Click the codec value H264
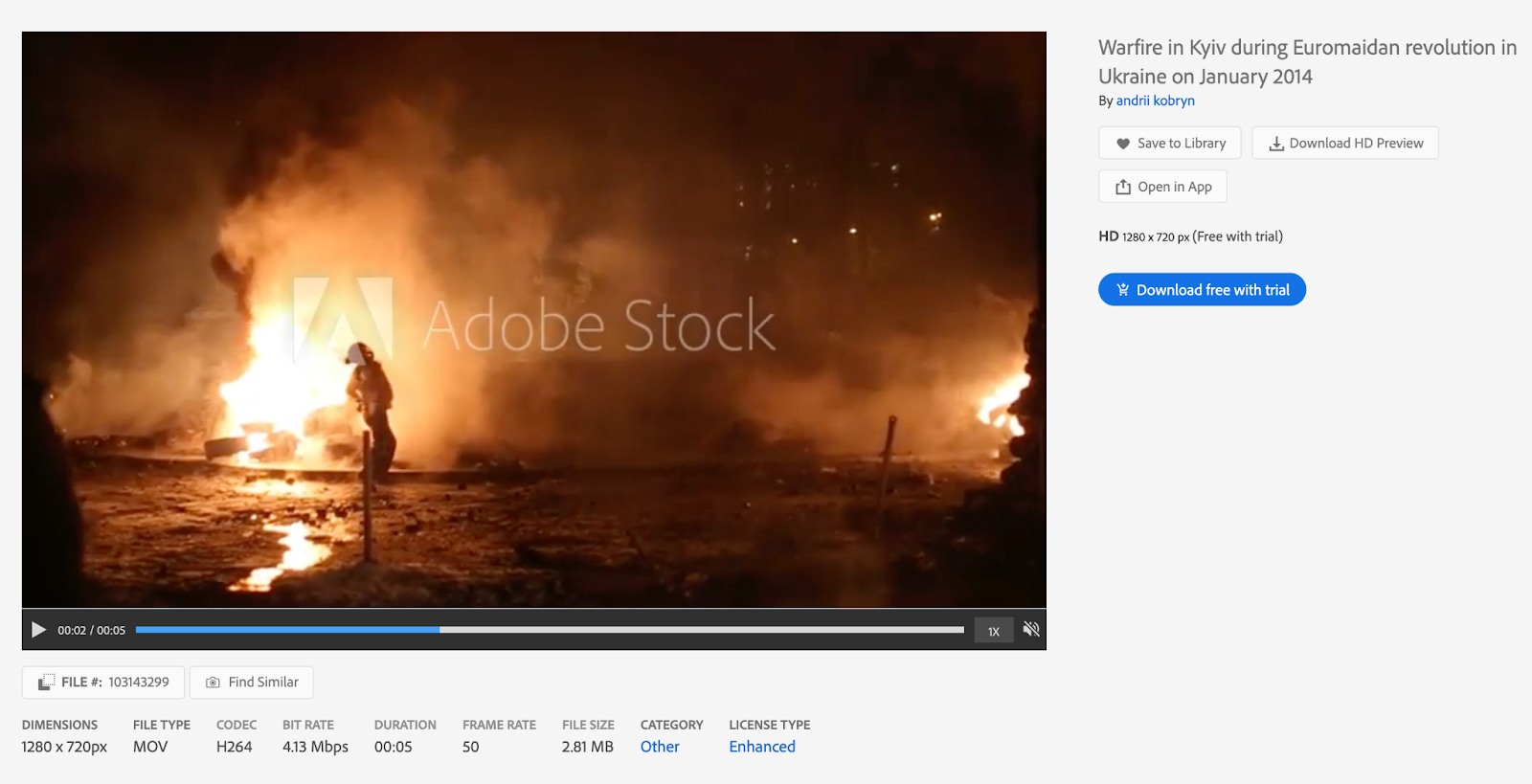 (235, 747)
